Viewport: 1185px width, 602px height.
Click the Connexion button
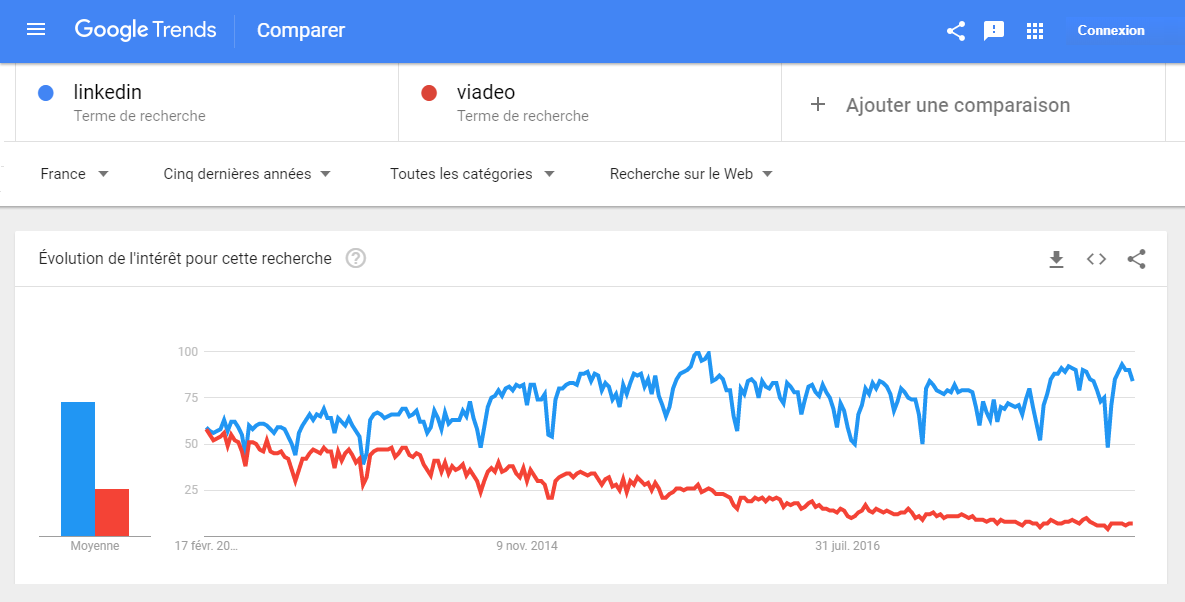1111,30
